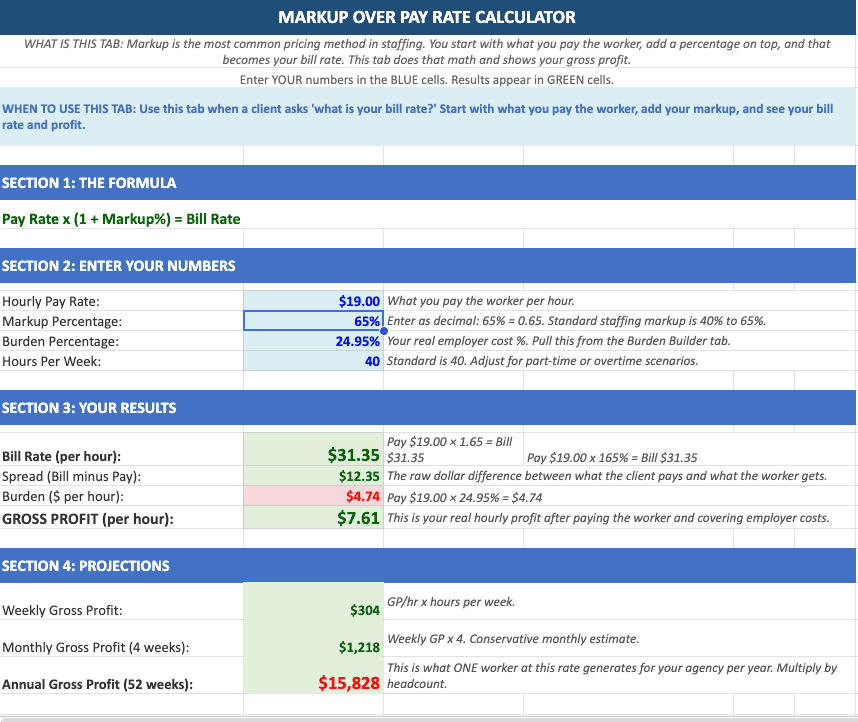Select the Markup Percentage cell showing 65%
The width and height of the screenshot is (858, 722).
314,321
